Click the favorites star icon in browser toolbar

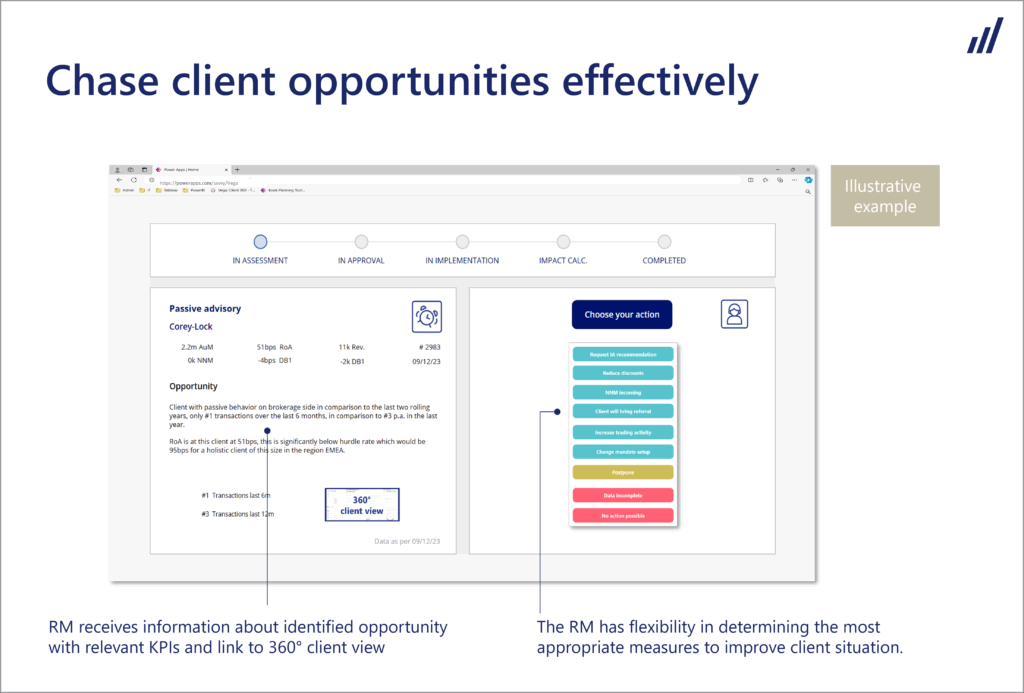point(765,180)
